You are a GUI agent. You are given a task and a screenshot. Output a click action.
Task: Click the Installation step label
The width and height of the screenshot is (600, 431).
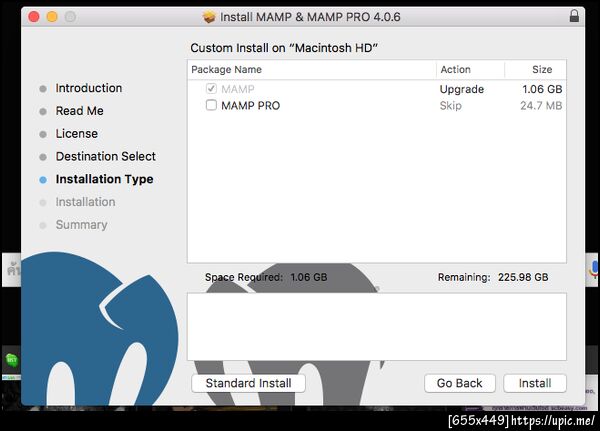pos(85,202)
